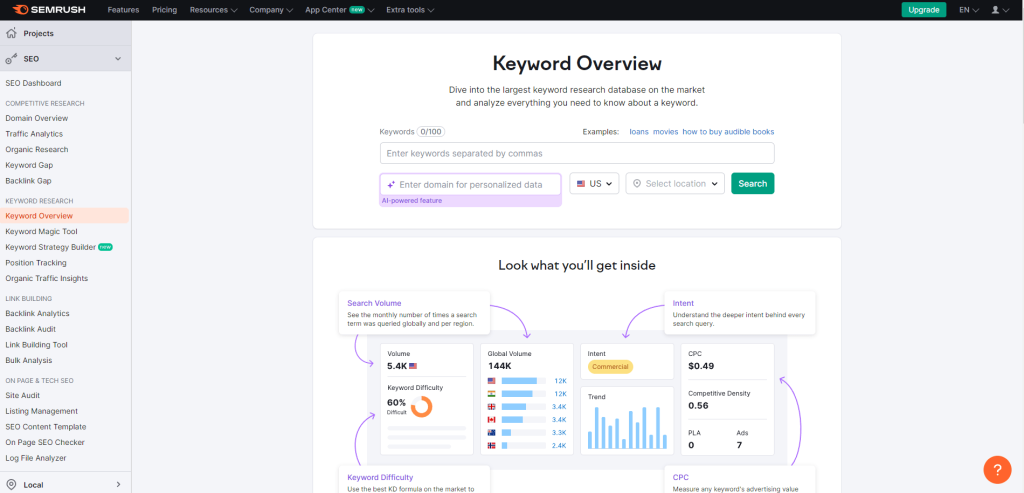Open On Page SEO Checker
The image size is (1024, 493).
(45, 442)
